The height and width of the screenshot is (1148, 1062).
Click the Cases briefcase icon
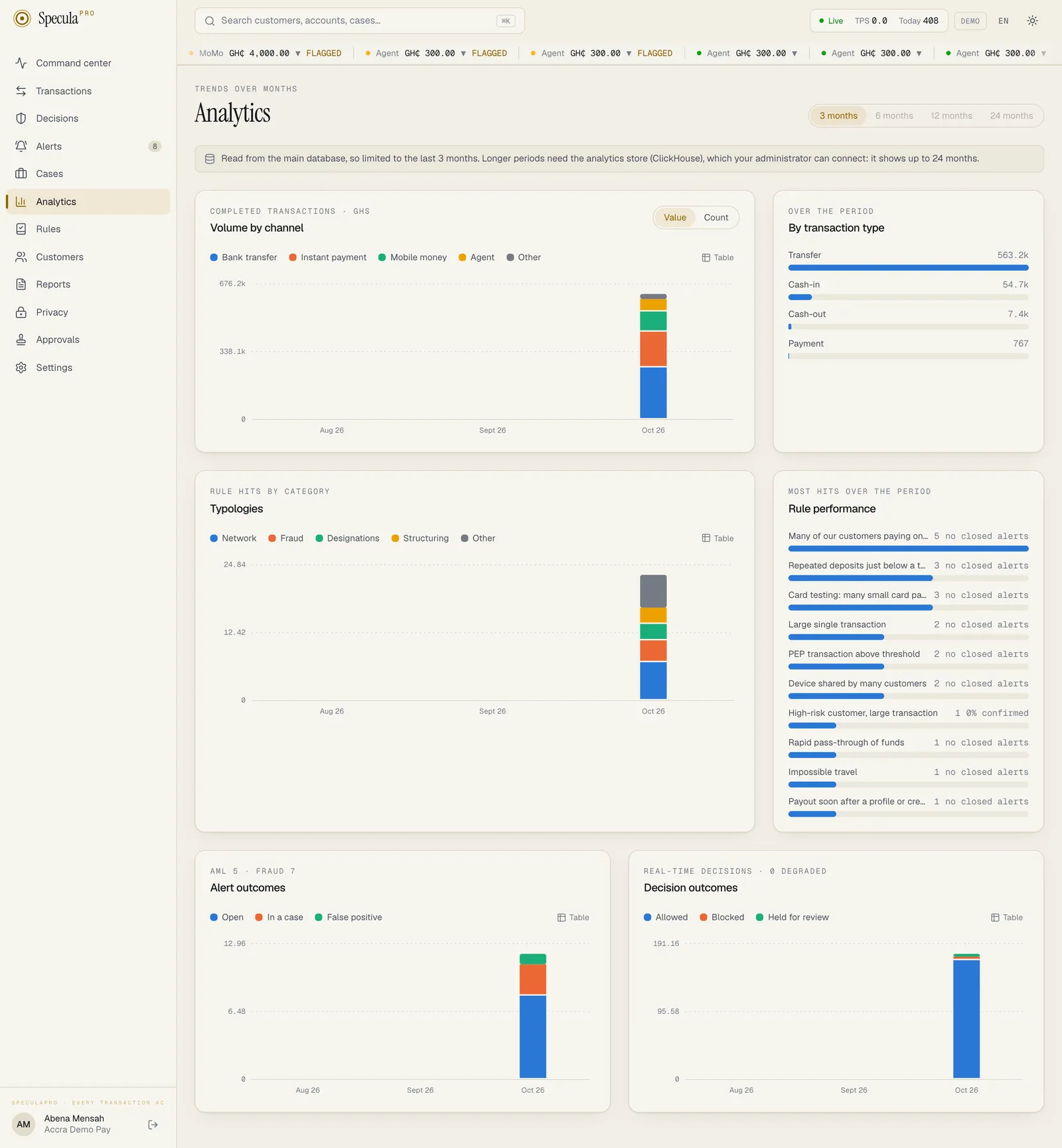[x=21, y=174]
